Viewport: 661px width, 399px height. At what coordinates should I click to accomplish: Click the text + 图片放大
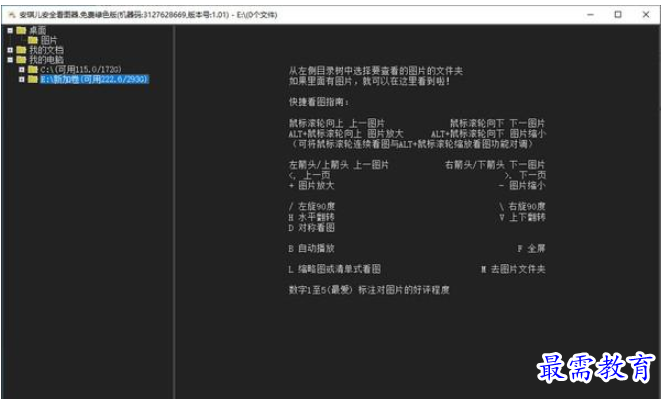click(312, 186)
